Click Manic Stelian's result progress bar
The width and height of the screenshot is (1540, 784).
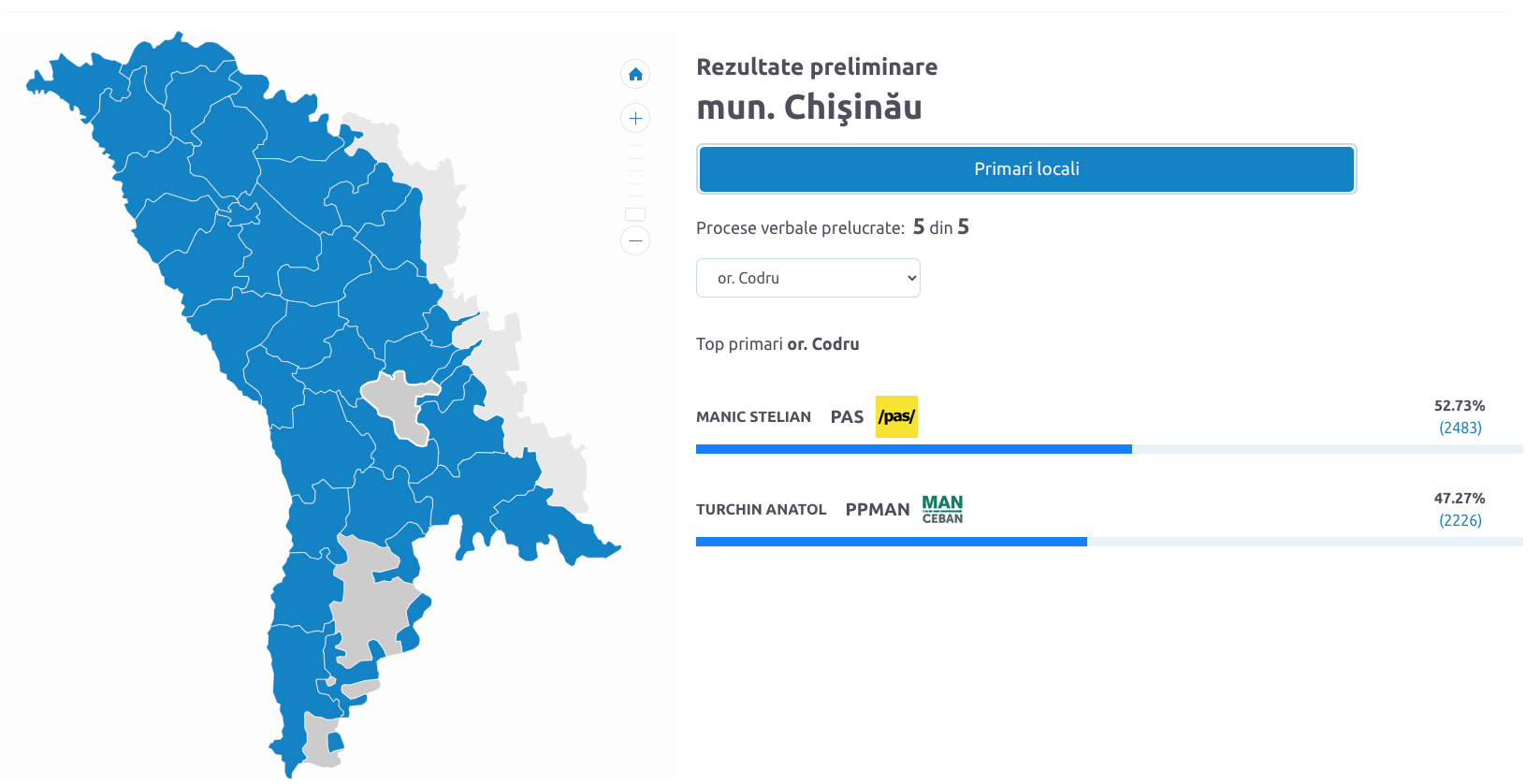(x=913, y=449)
